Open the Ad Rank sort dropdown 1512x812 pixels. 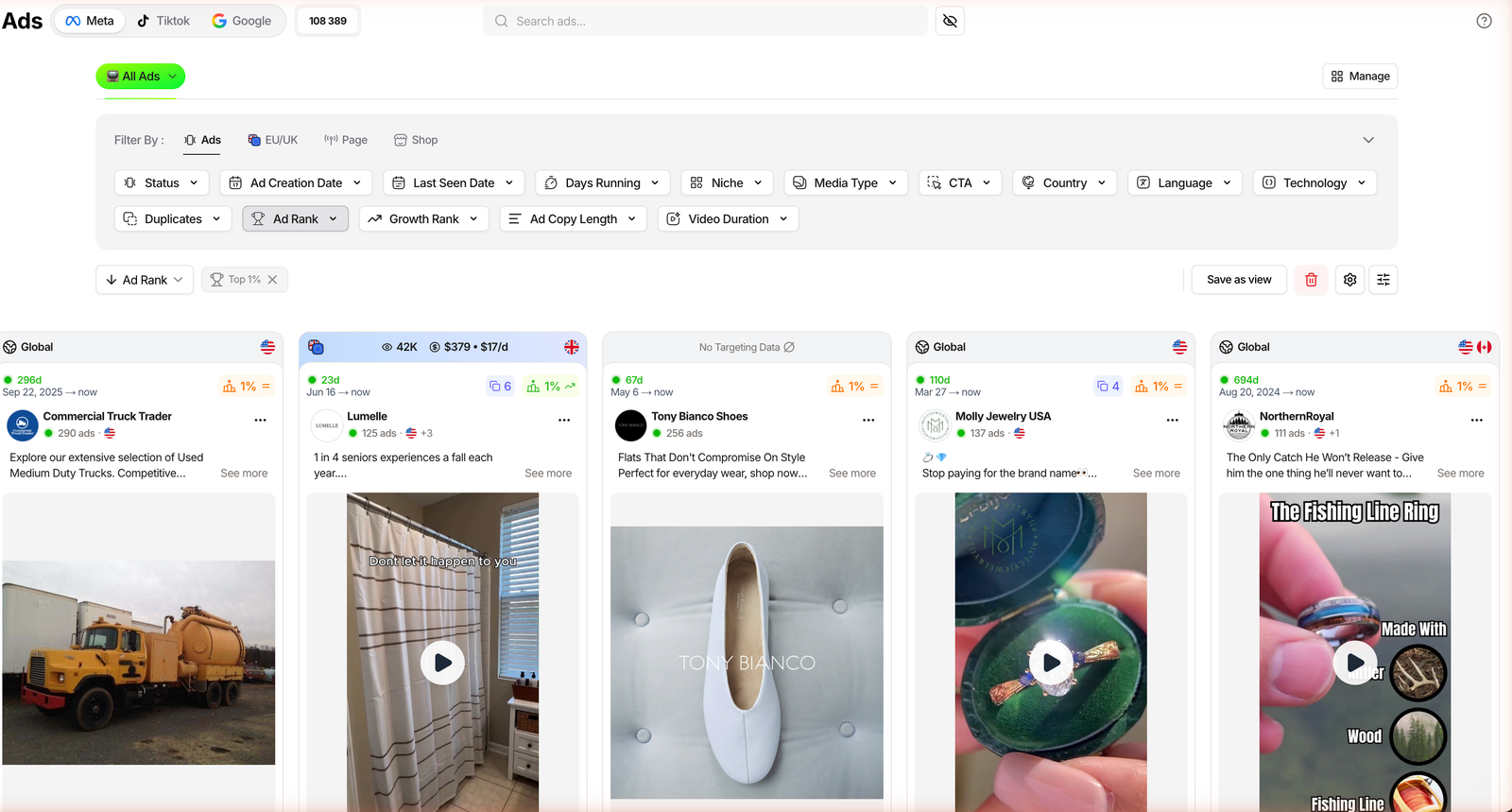tap(145, 280)
